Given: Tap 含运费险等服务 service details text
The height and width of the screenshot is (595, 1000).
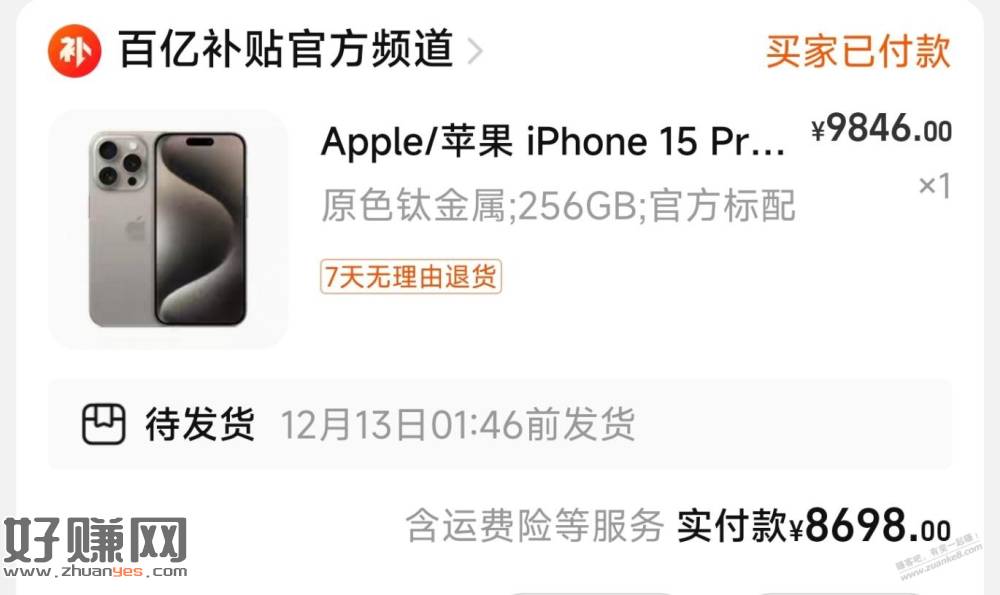Looking at the screenshot, I should coord(534,525).
